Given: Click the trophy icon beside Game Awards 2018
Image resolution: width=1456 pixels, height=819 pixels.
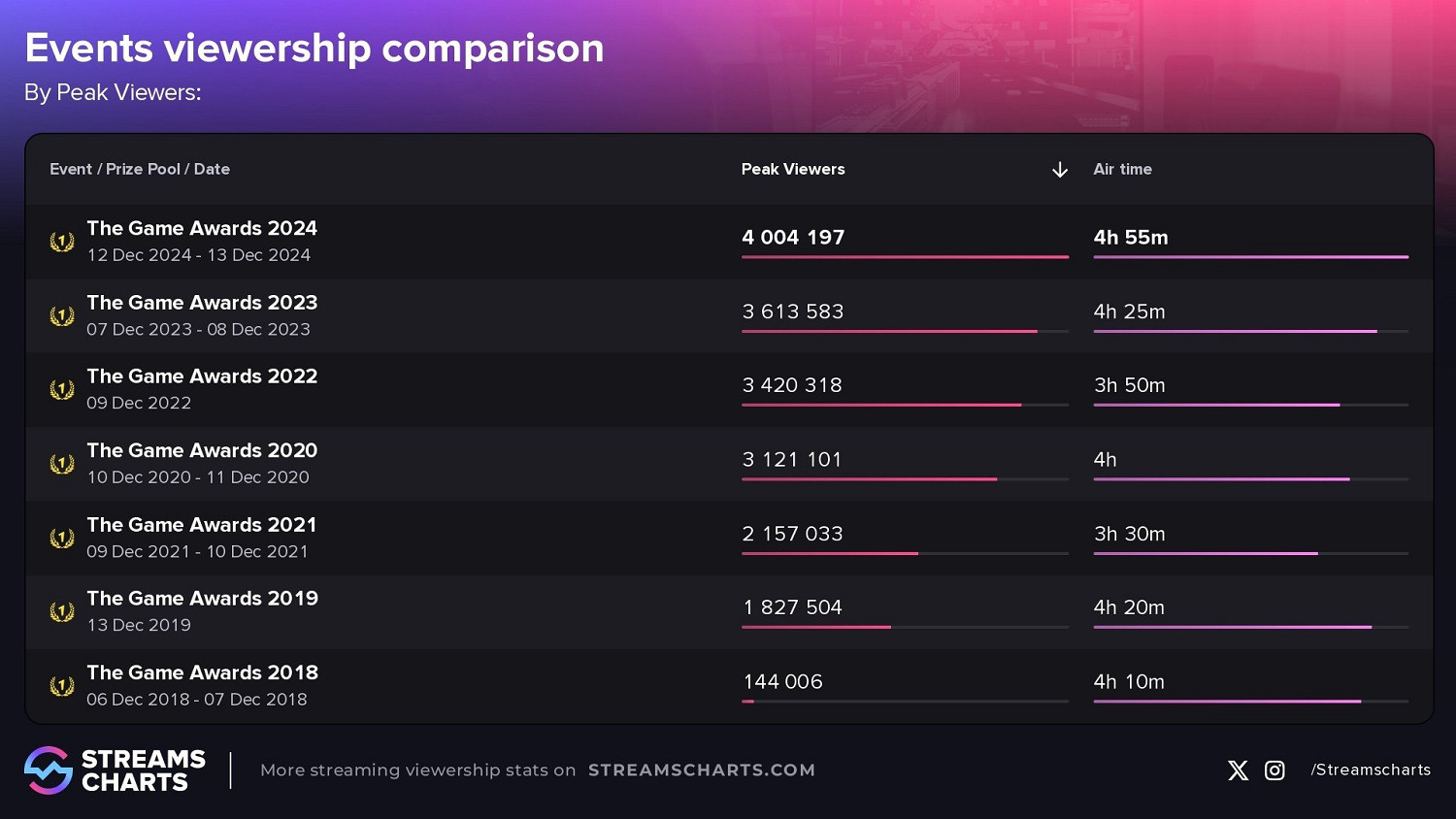Looking at the screenshot, I should point(62,686).
